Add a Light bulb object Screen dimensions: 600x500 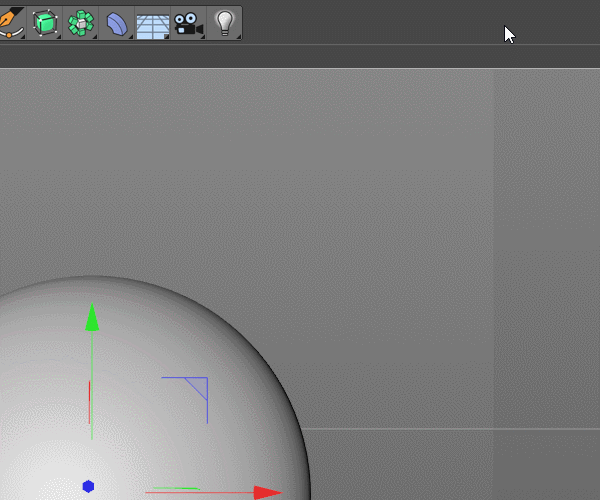225,23
